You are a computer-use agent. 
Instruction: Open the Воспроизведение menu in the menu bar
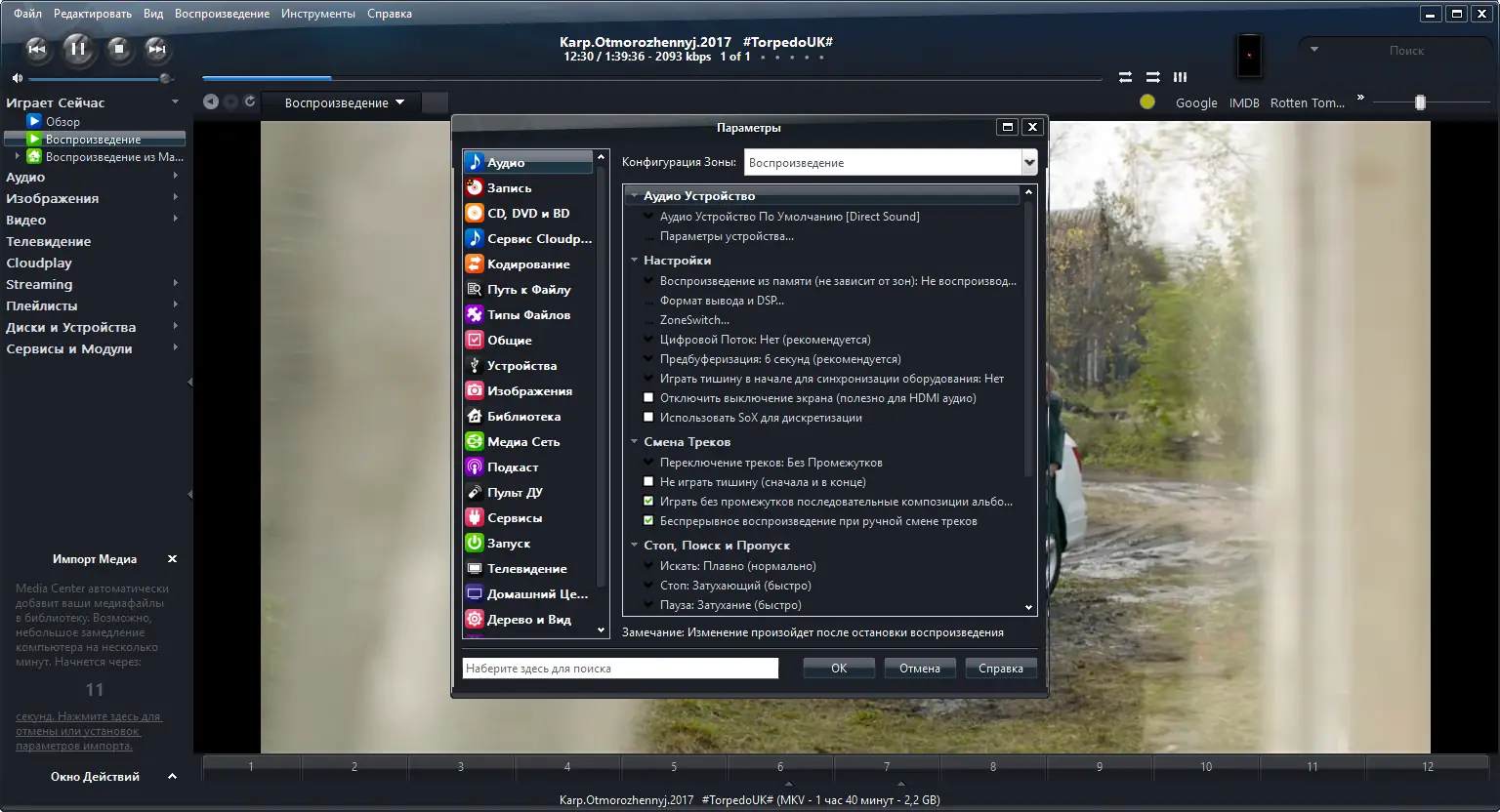222,14
